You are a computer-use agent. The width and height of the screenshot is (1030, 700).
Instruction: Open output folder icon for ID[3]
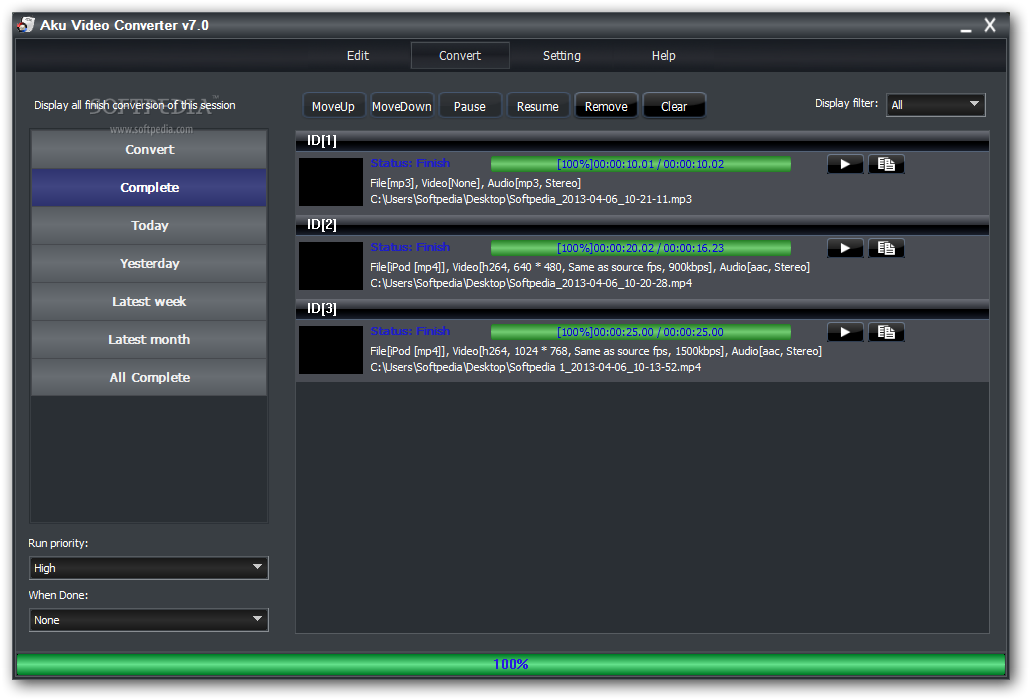[x=886, y=332]
